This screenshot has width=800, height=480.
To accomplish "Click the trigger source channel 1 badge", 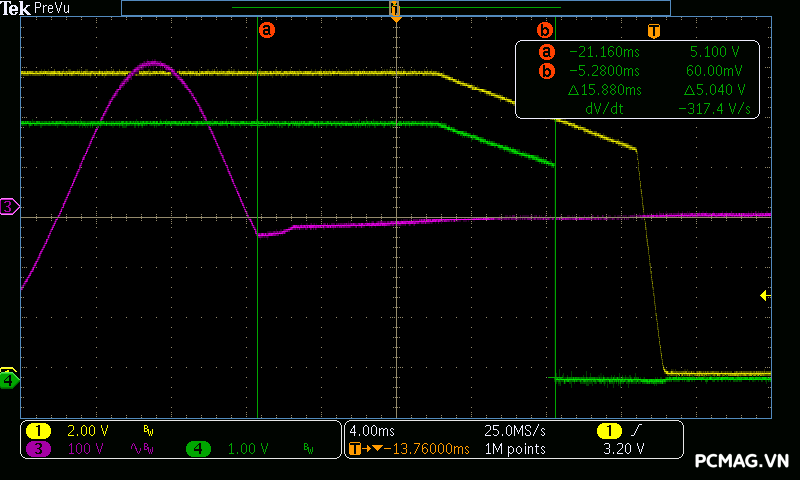I will 608,430.
